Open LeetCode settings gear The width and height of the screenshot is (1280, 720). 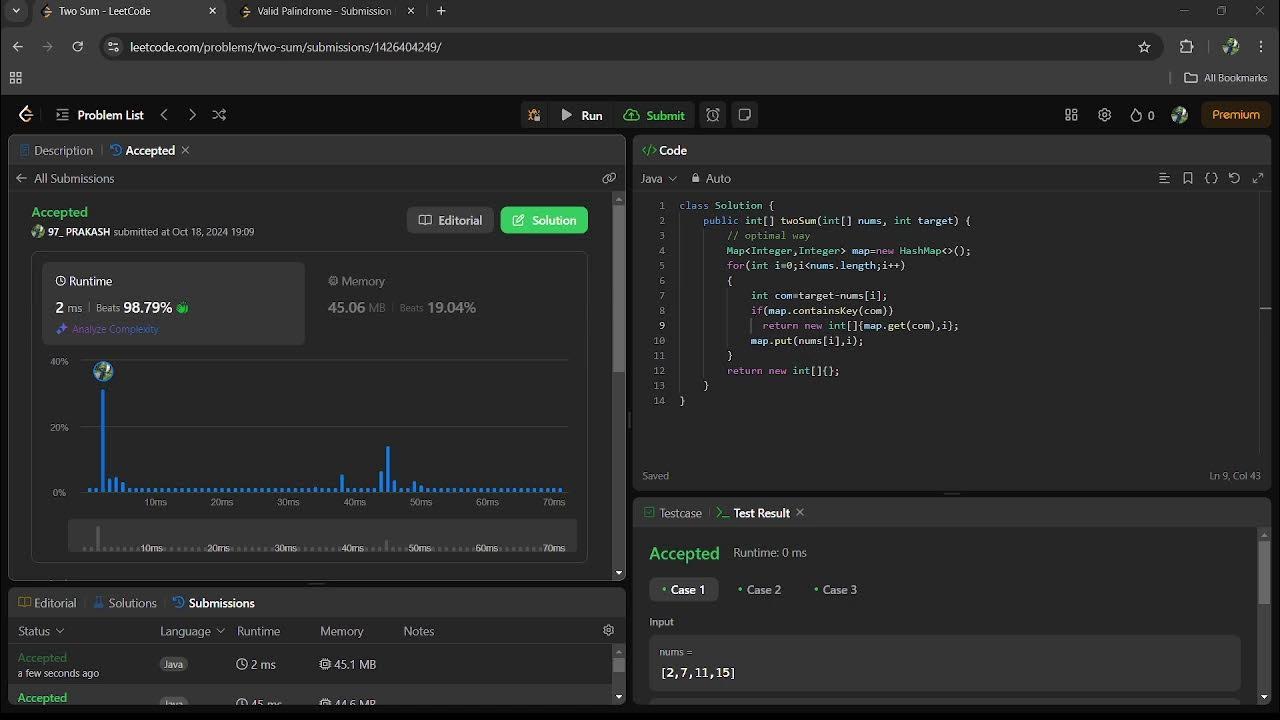point(1104,115)
